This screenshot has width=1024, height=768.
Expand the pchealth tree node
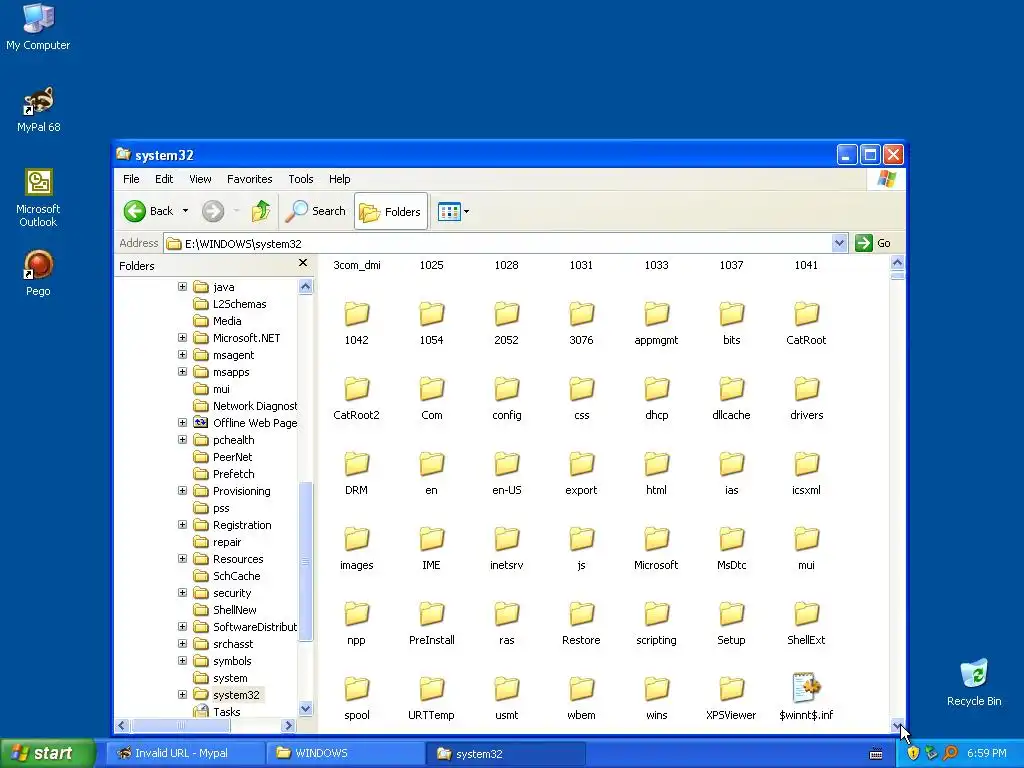tap(182, 440)
